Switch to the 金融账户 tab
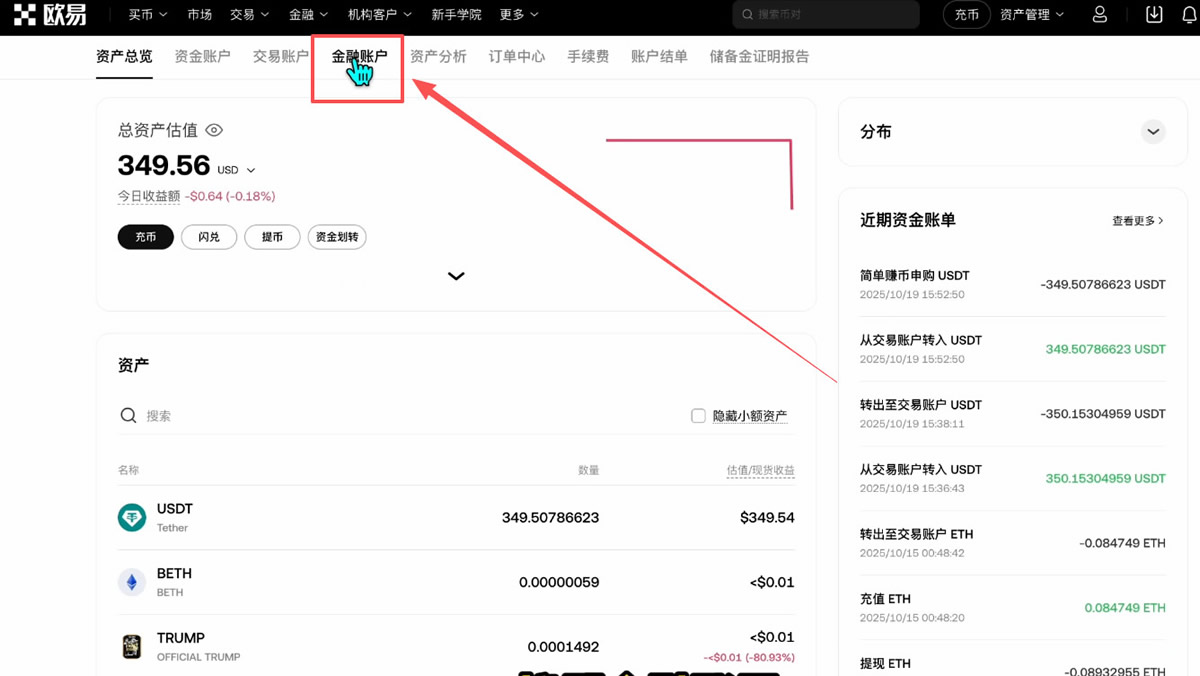This screenshot has height=676, width=1200. click(357, 57)
